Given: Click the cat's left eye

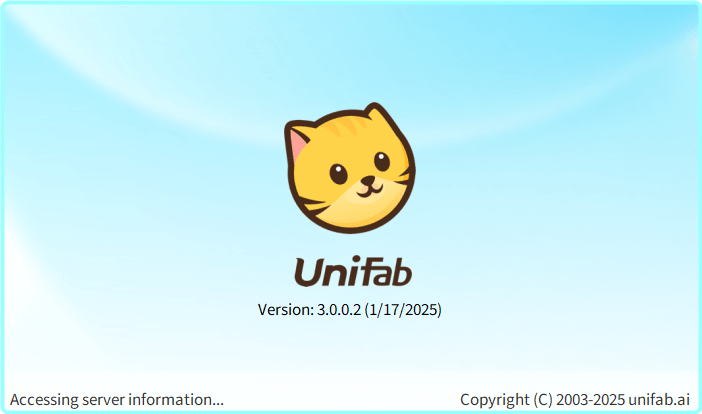Looking at the screenshot, I should pyautogui.click(x=338, y=174).
